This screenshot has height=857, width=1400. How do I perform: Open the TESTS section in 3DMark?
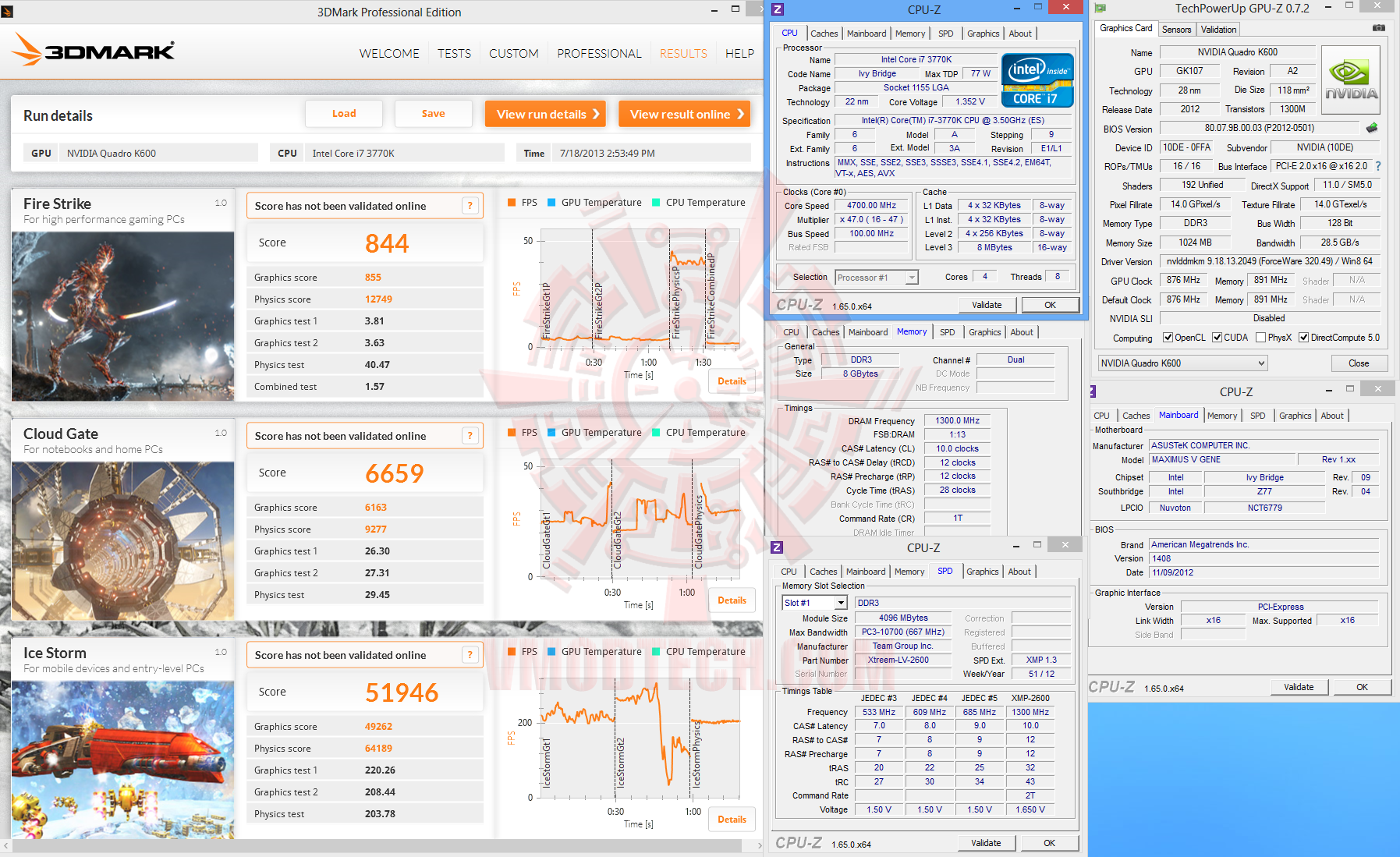(454, 54)
